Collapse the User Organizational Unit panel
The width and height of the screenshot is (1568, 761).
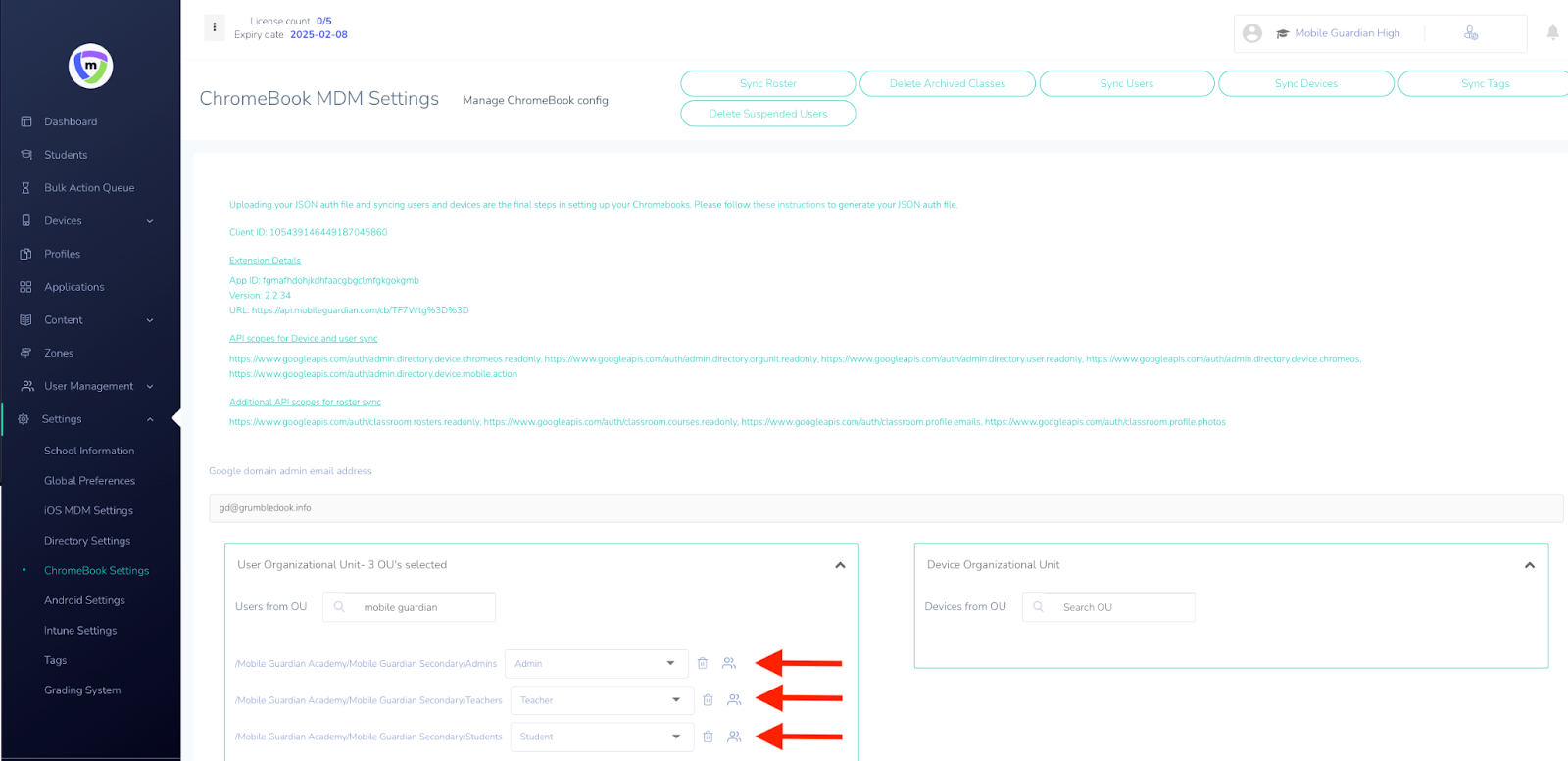pos(840,565)
